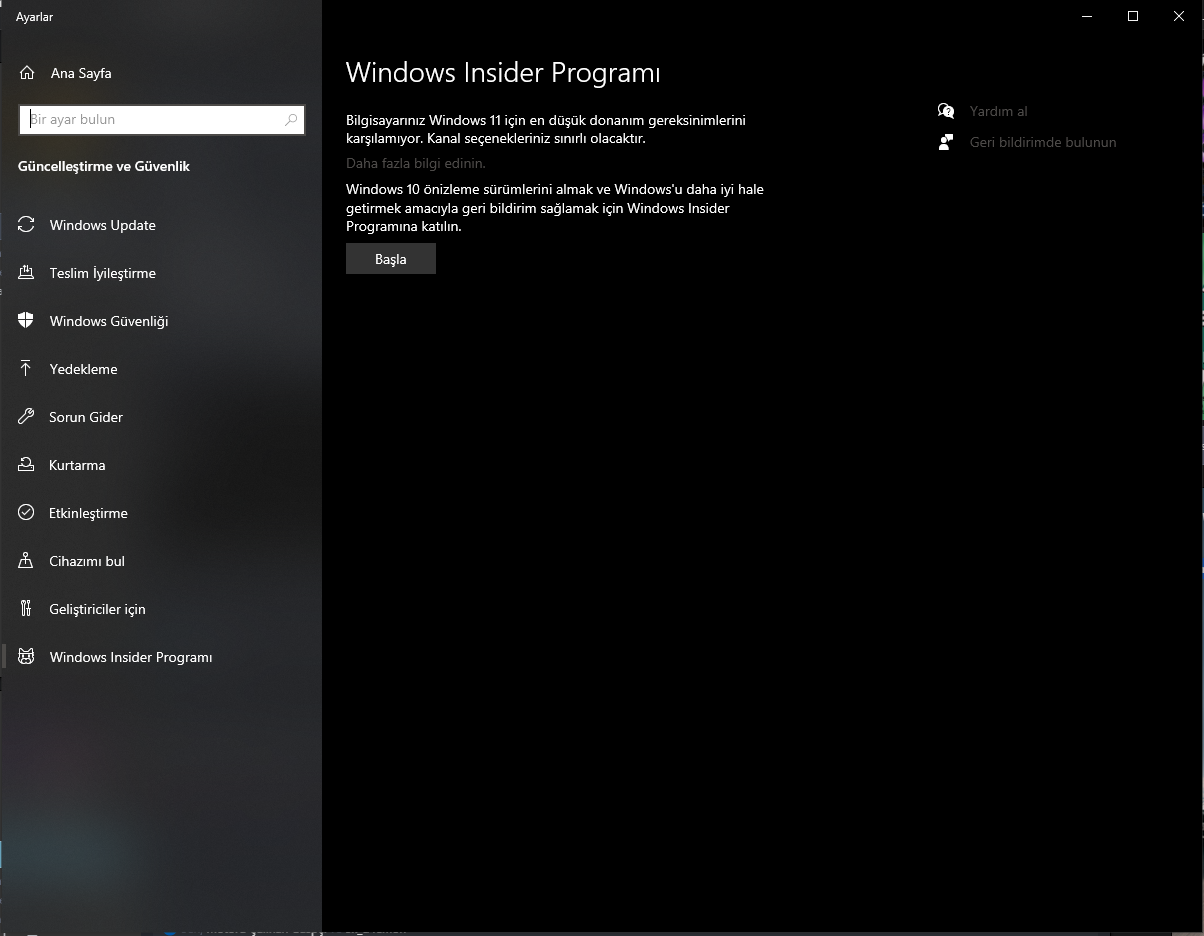This screenshot has height=936, width=1204.
Task: Maximize the Ayarlar window
Action: (x=1133, y=16)
